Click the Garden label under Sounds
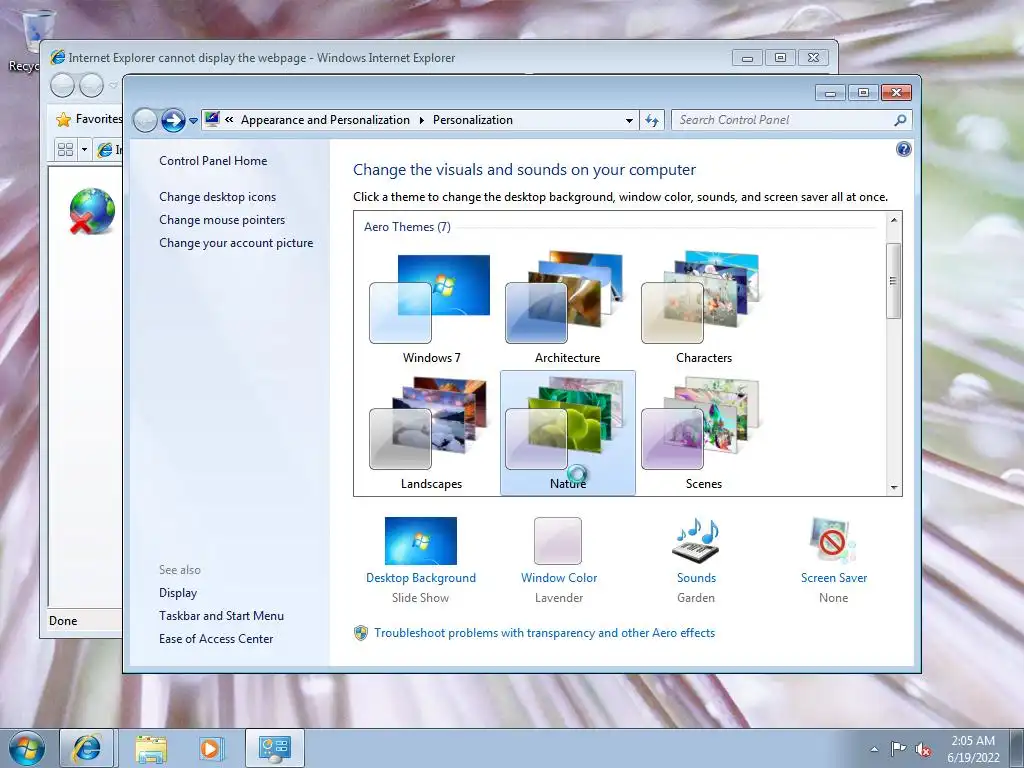The height and width of the screenshot is (768, 1024). (x=696, y=598)
